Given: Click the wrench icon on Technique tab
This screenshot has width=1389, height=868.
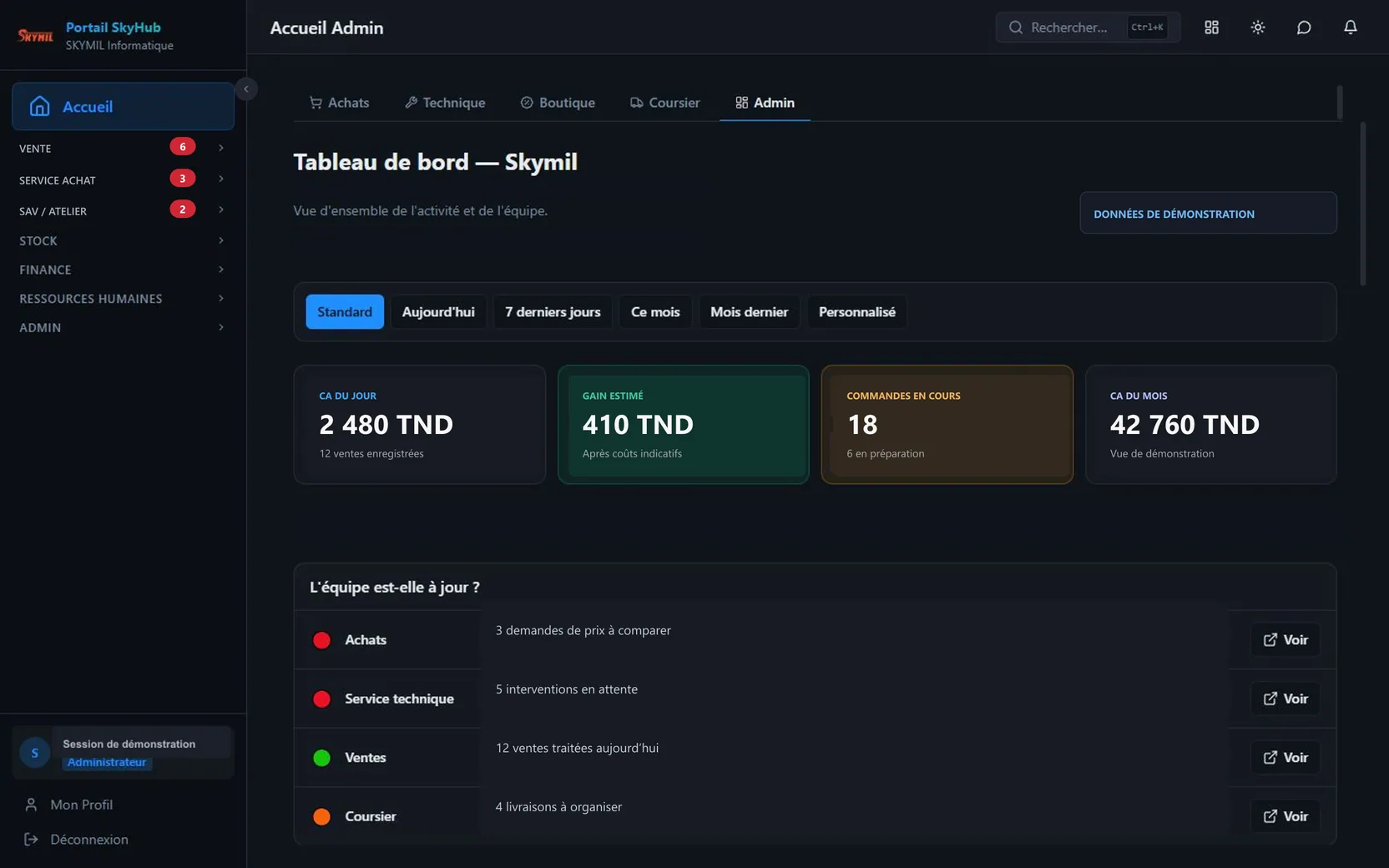Looking at the screenshot, I should point(411,103).
